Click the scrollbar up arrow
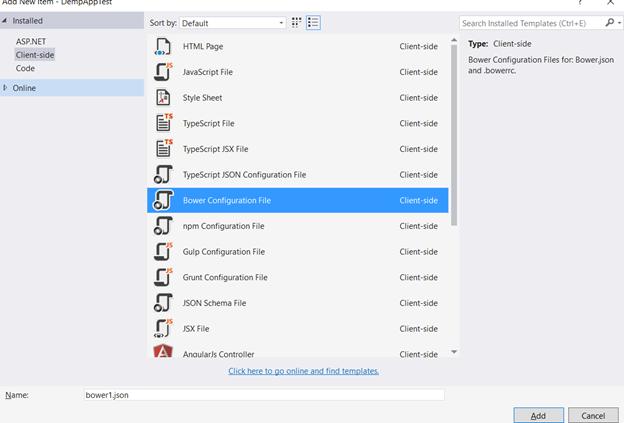The width and height of the screenshot is (624, 423). (x=454, y=40)
